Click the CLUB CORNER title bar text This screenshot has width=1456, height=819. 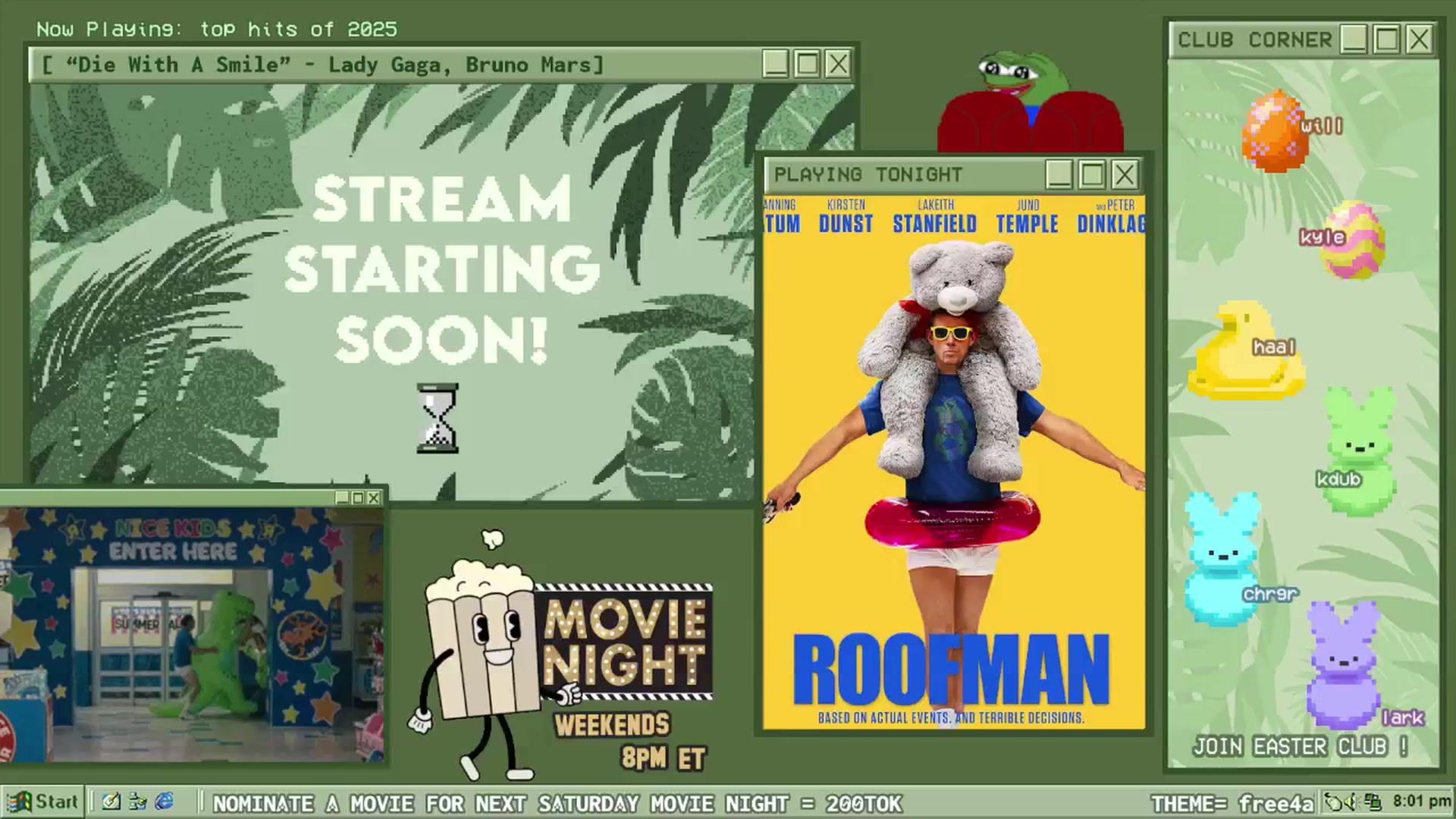click(x=1254, y=39)
